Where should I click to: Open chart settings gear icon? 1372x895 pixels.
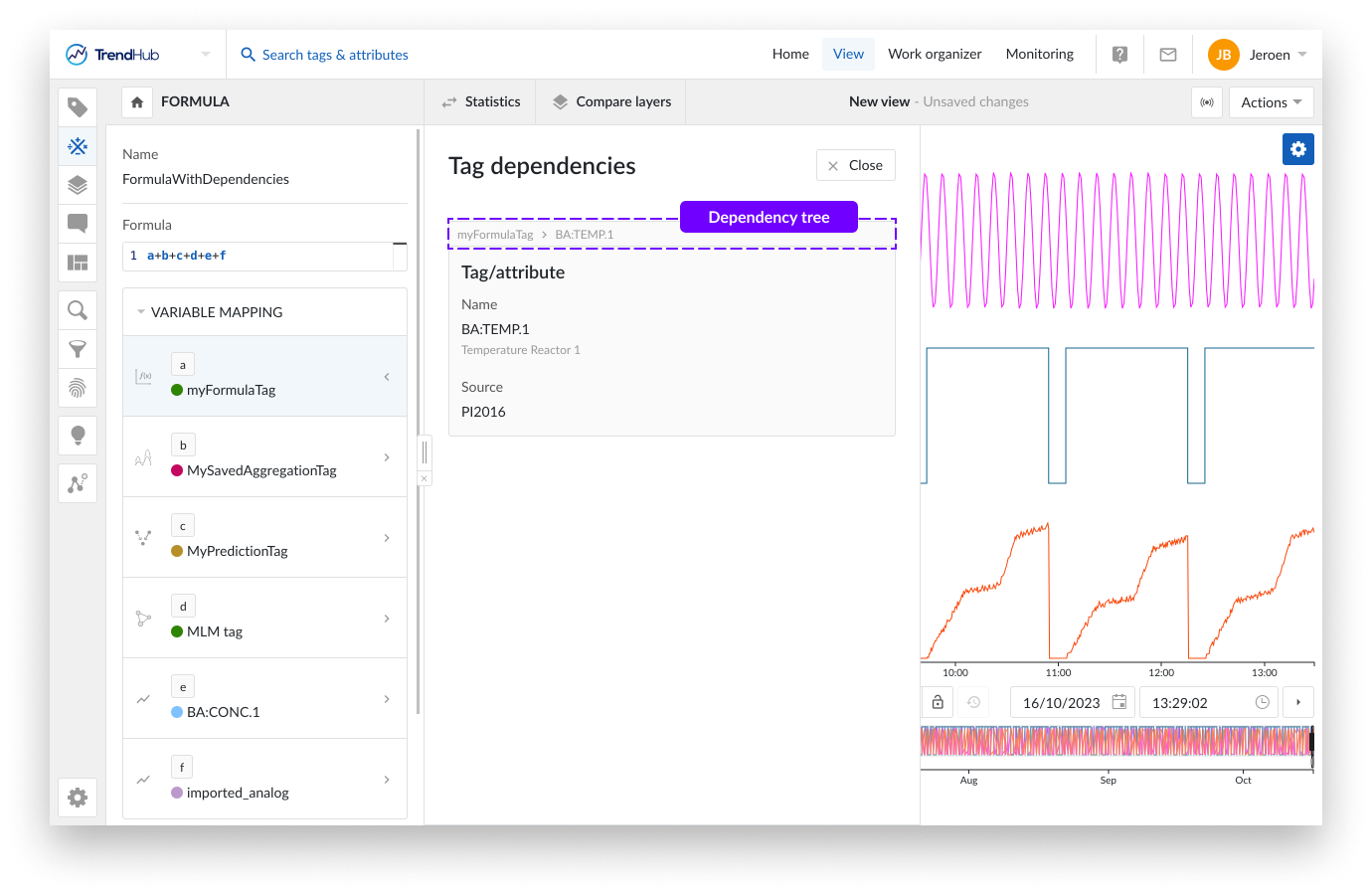(1297, 149)
